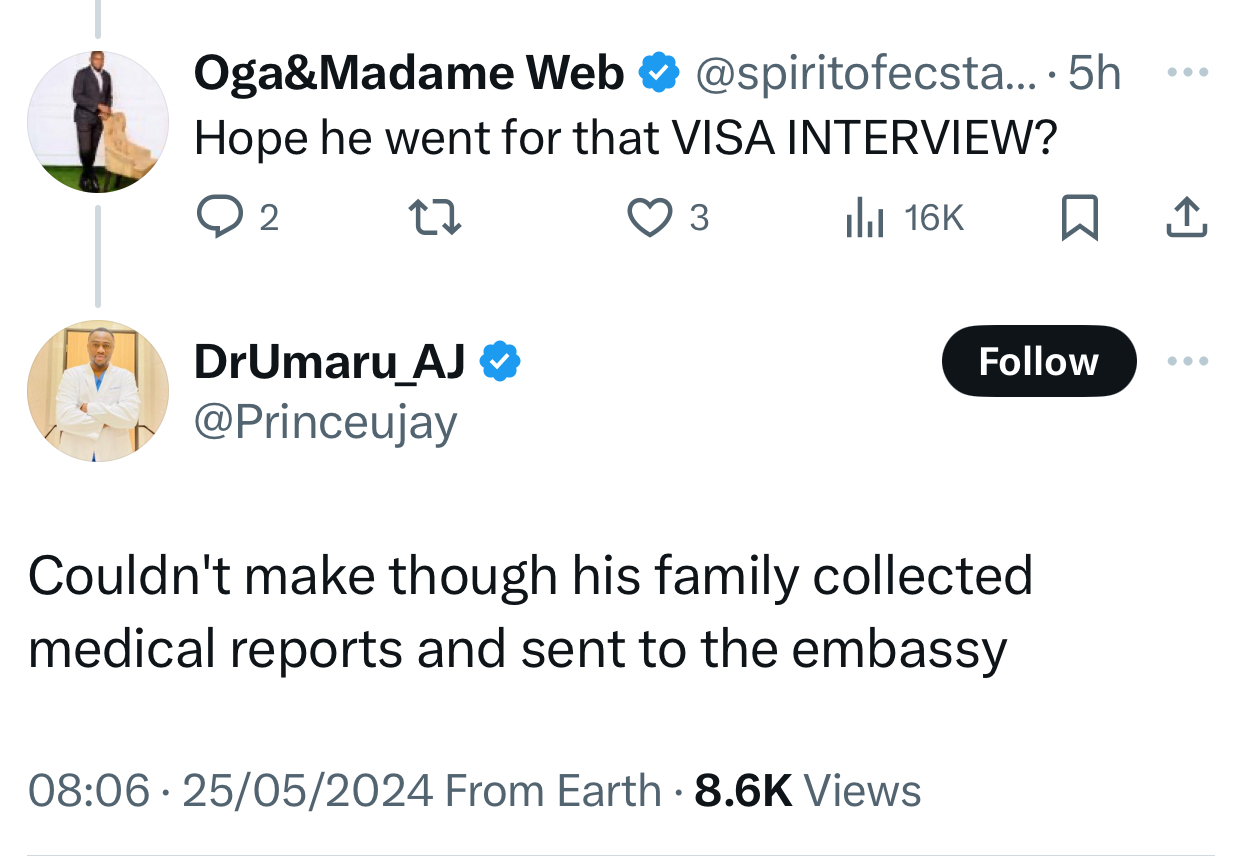Click the 5h timestamp on the tweet
This screenshot has width=1242, height=865.
point(1094,74)
